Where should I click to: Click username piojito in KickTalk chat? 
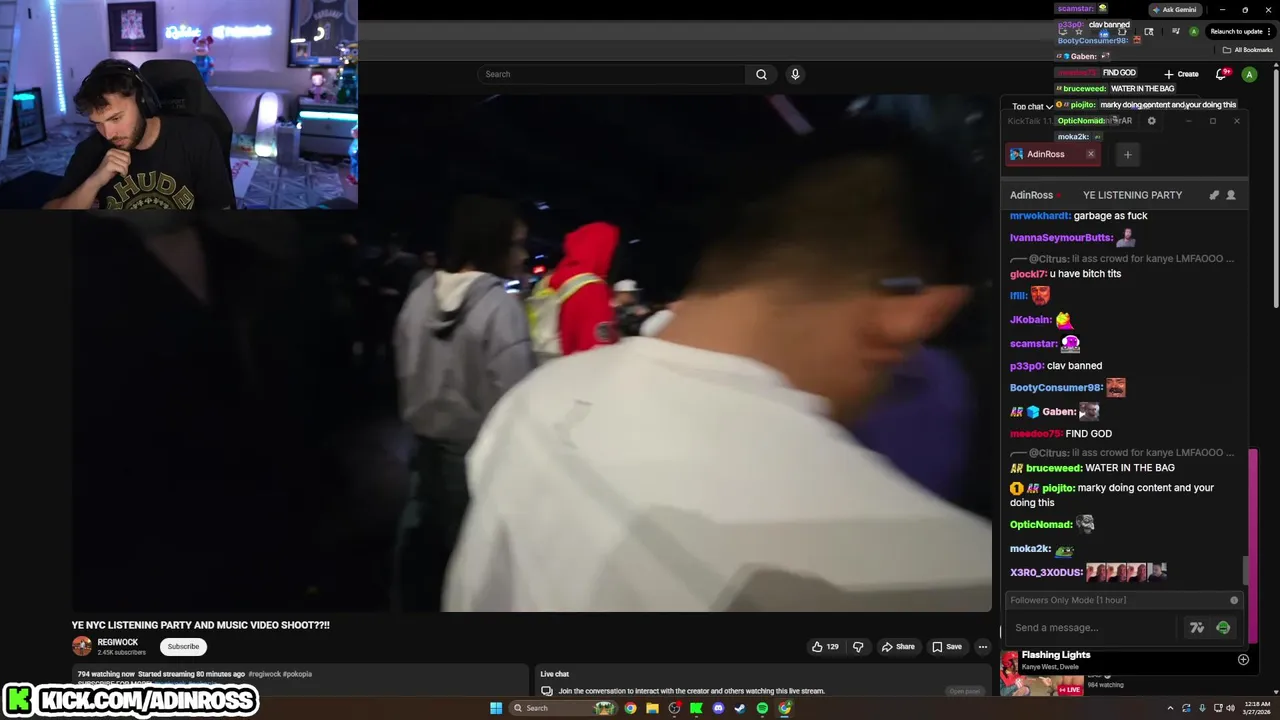click(x=1058, y=488)
